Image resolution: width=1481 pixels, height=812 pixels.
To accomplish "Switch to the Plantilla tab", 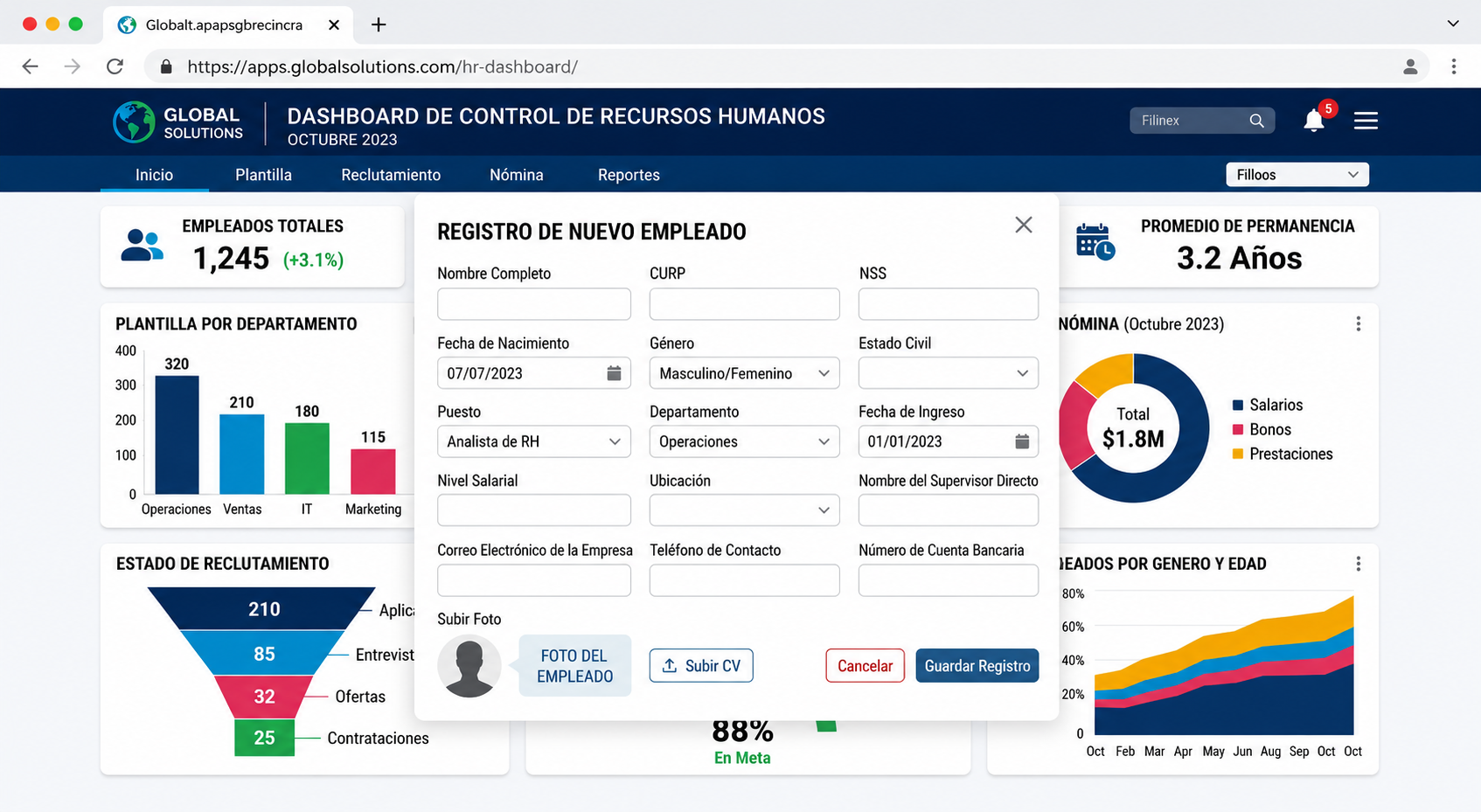I will (x=263, y=175).
